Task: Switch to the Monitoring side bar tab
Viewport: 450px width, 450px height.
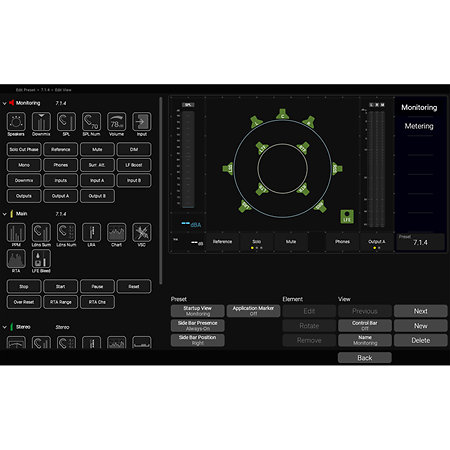Action: (419, 108)
